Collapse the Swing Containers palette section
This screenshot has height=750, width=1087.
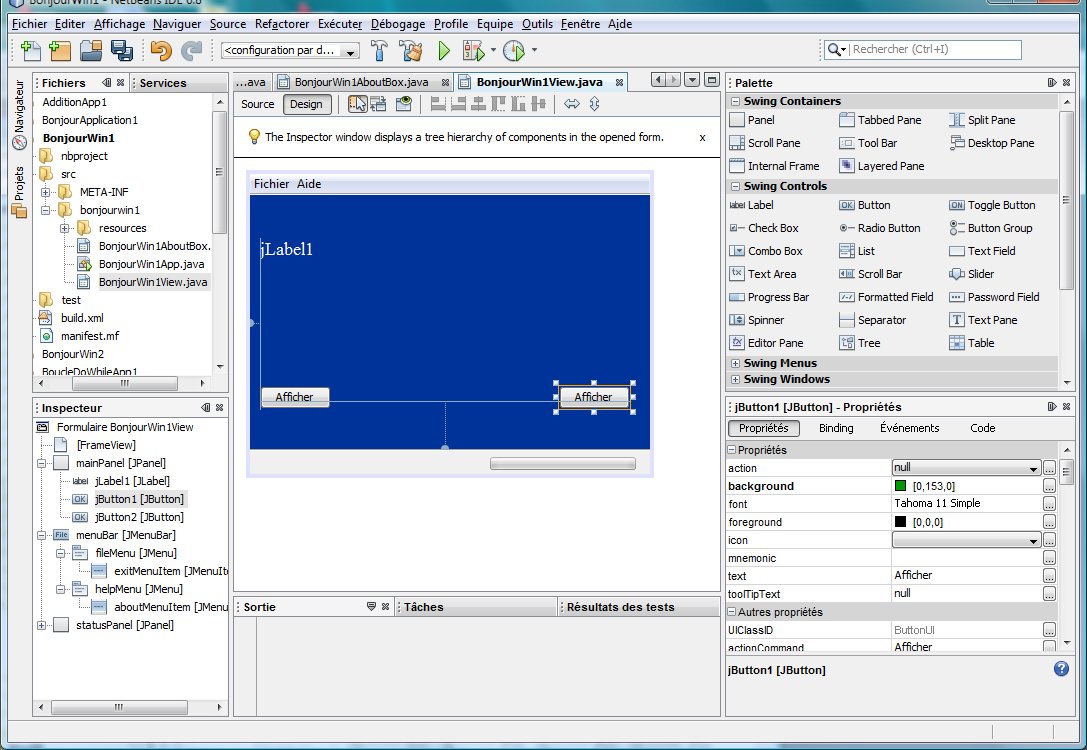click(x=736, y=101)
